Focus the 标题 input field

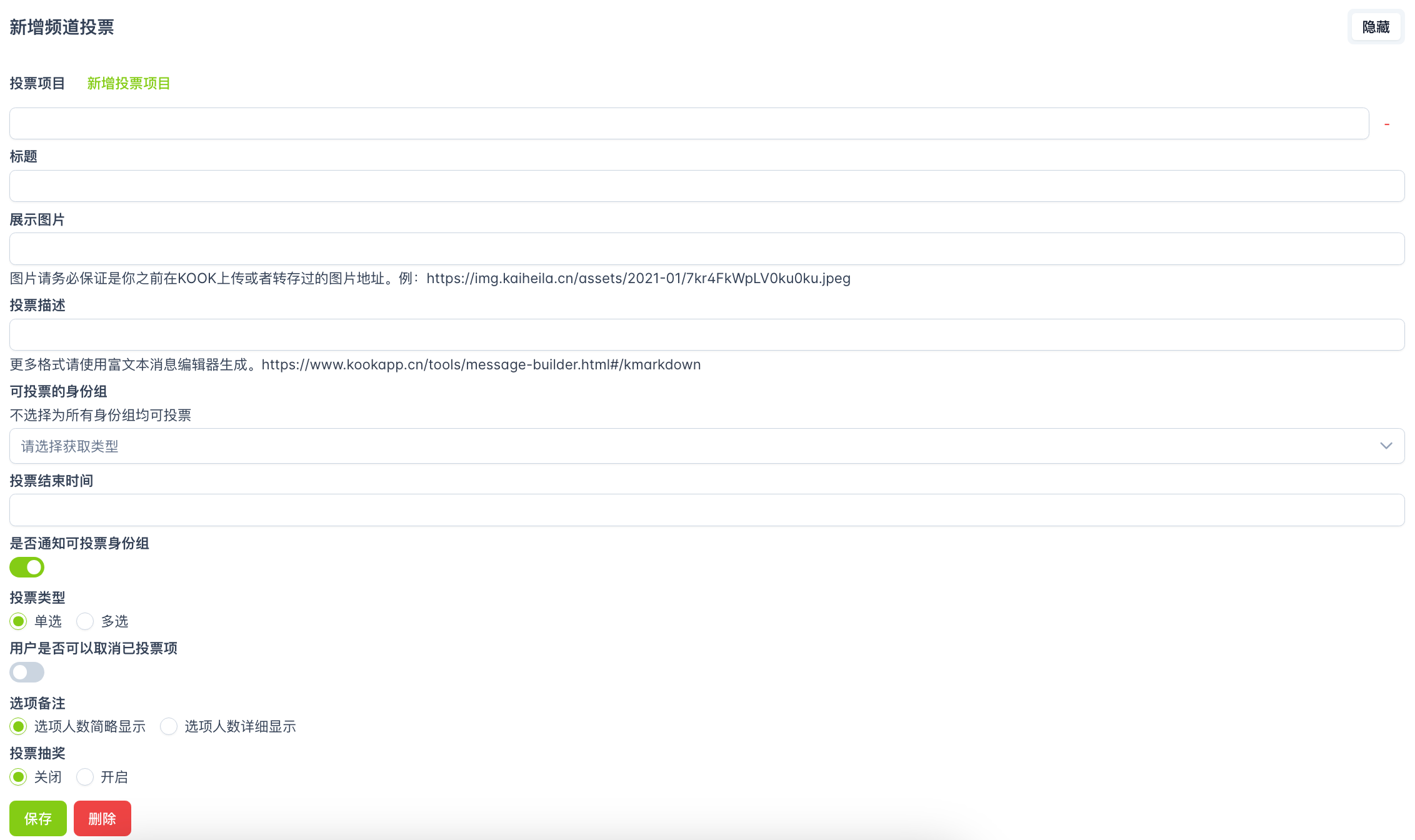pos(706,186)
